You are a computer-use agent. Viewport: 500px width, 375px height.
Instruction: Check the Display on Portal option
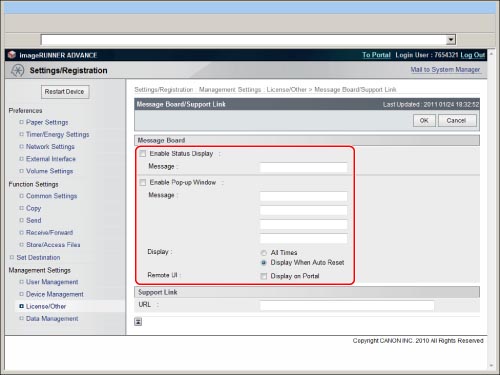(264, 276)
